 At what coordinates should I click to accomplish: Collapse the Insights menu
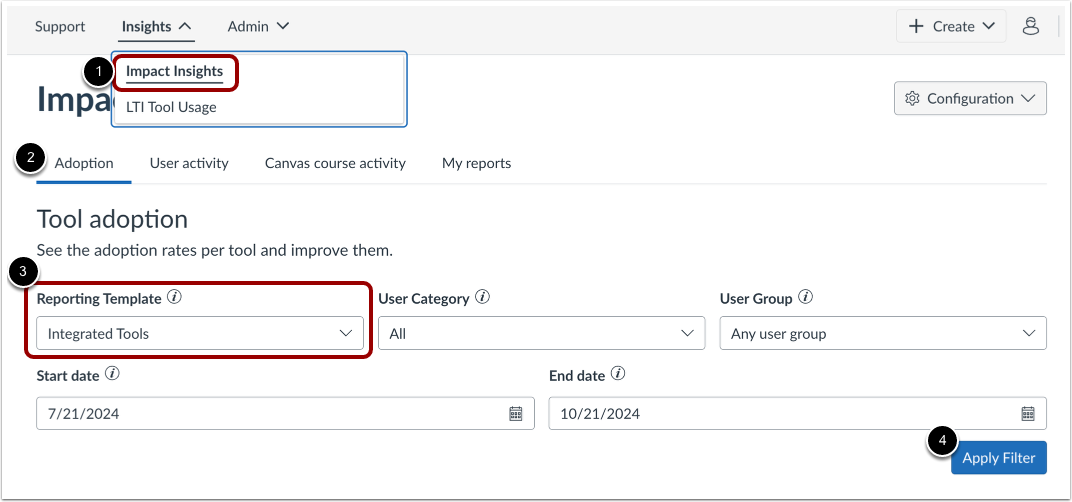(x=157, y=27)
